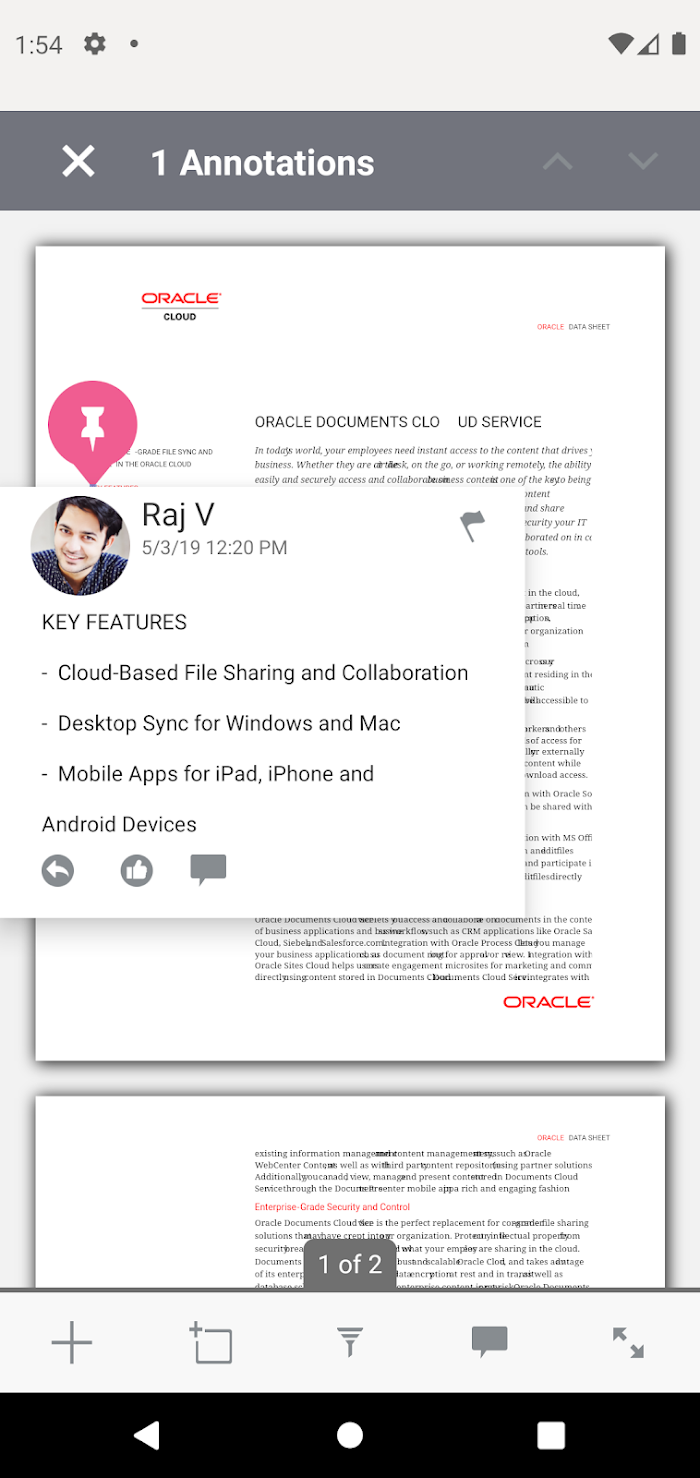
Task: Tap 'Cloud-Based File Sharing and Collaboration' line
Action: tap(263, 673)
